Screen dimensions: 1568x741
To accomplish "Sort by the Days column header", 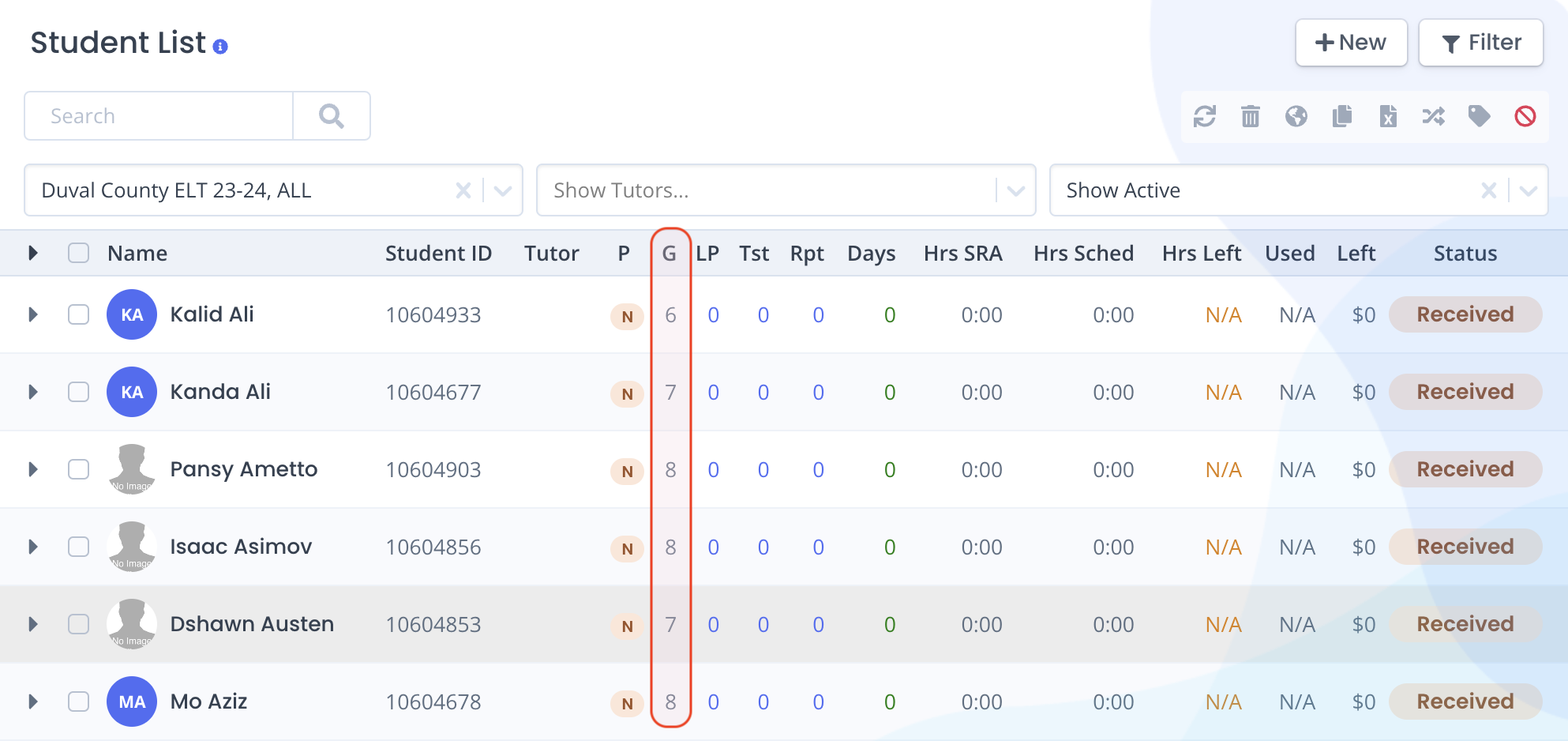I will point(871,254).
